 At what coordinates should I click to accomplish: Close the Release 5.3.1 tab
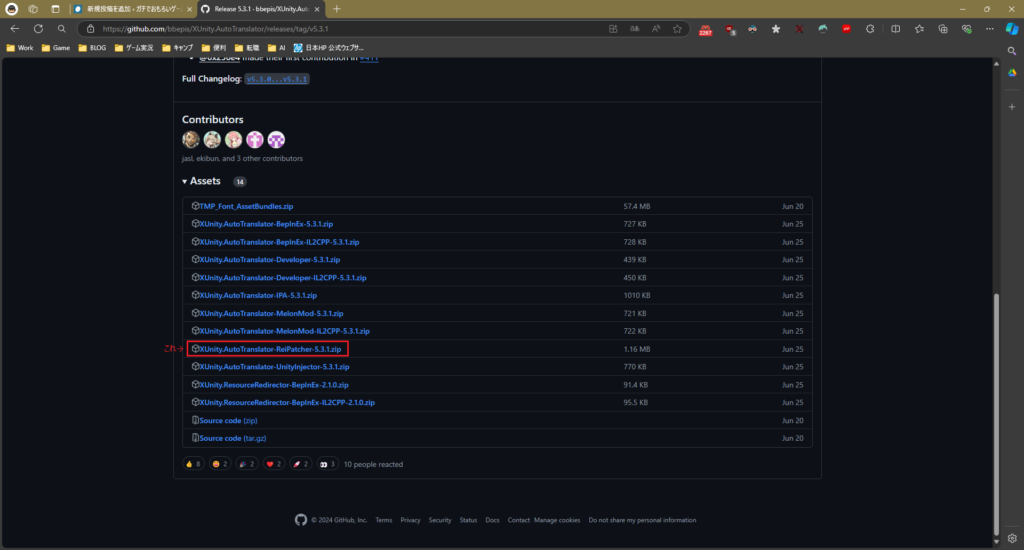point(317,9)
